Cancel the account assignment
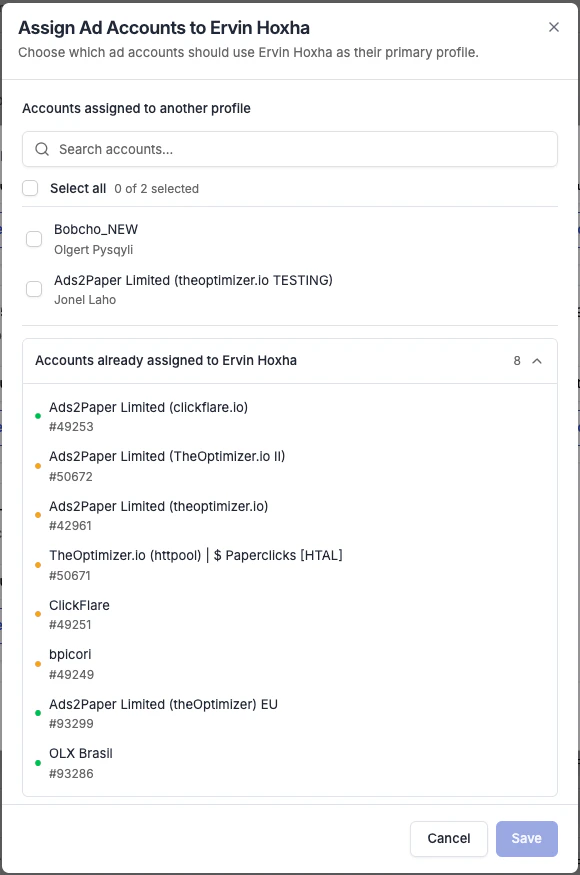This screenshot has width=580, height=875. [x=449, y=838]
